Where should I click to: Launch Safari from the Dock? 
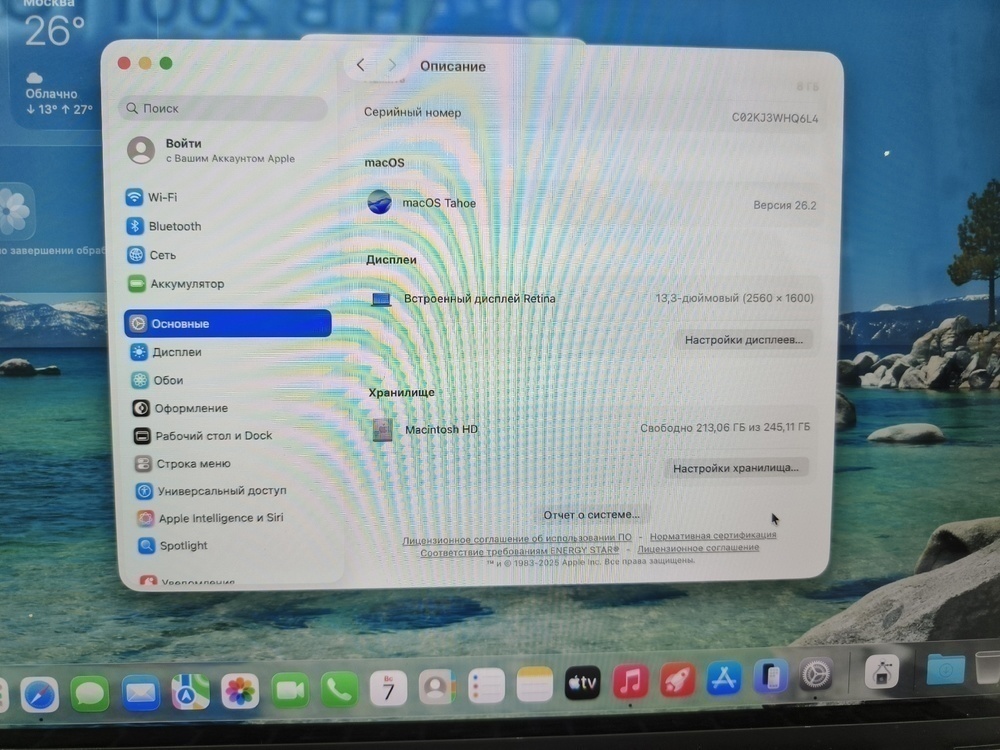coord(40,695)
